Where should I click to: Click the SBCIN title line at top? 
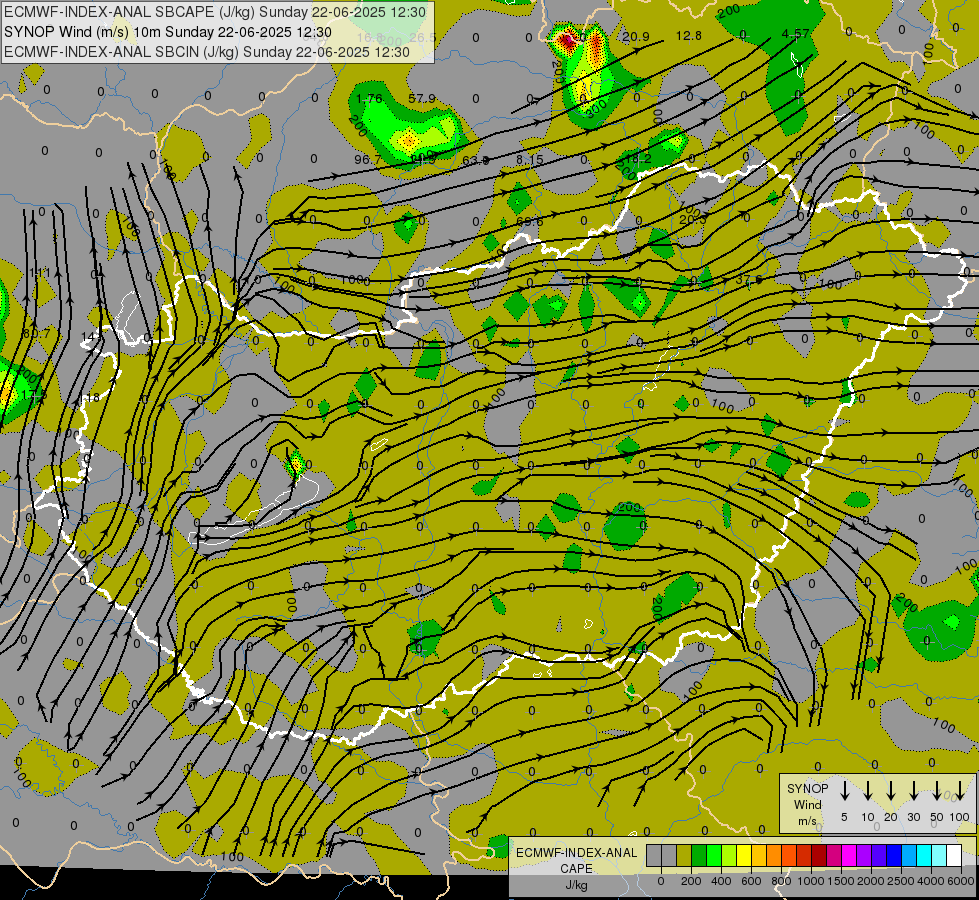[207, 52]
